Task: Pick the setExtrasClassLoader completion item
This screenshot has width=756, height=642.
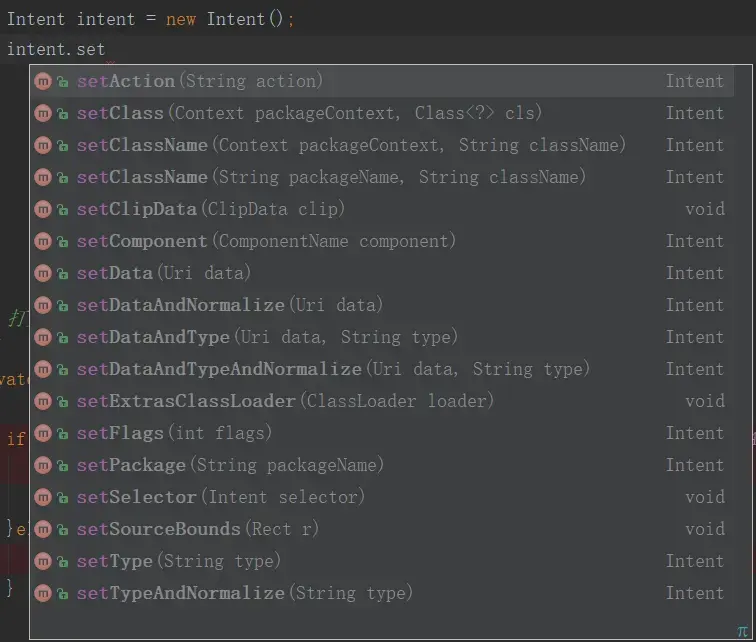Action: click(285, 402)
